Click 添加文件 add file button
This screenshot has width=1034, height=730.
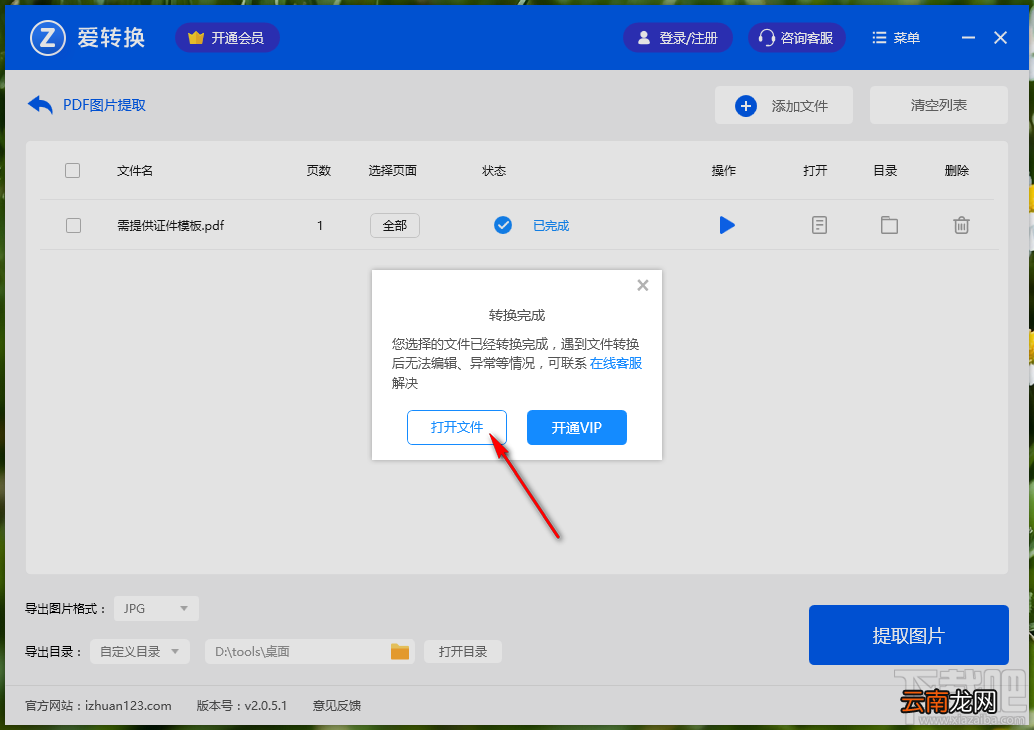click(783, 106)
